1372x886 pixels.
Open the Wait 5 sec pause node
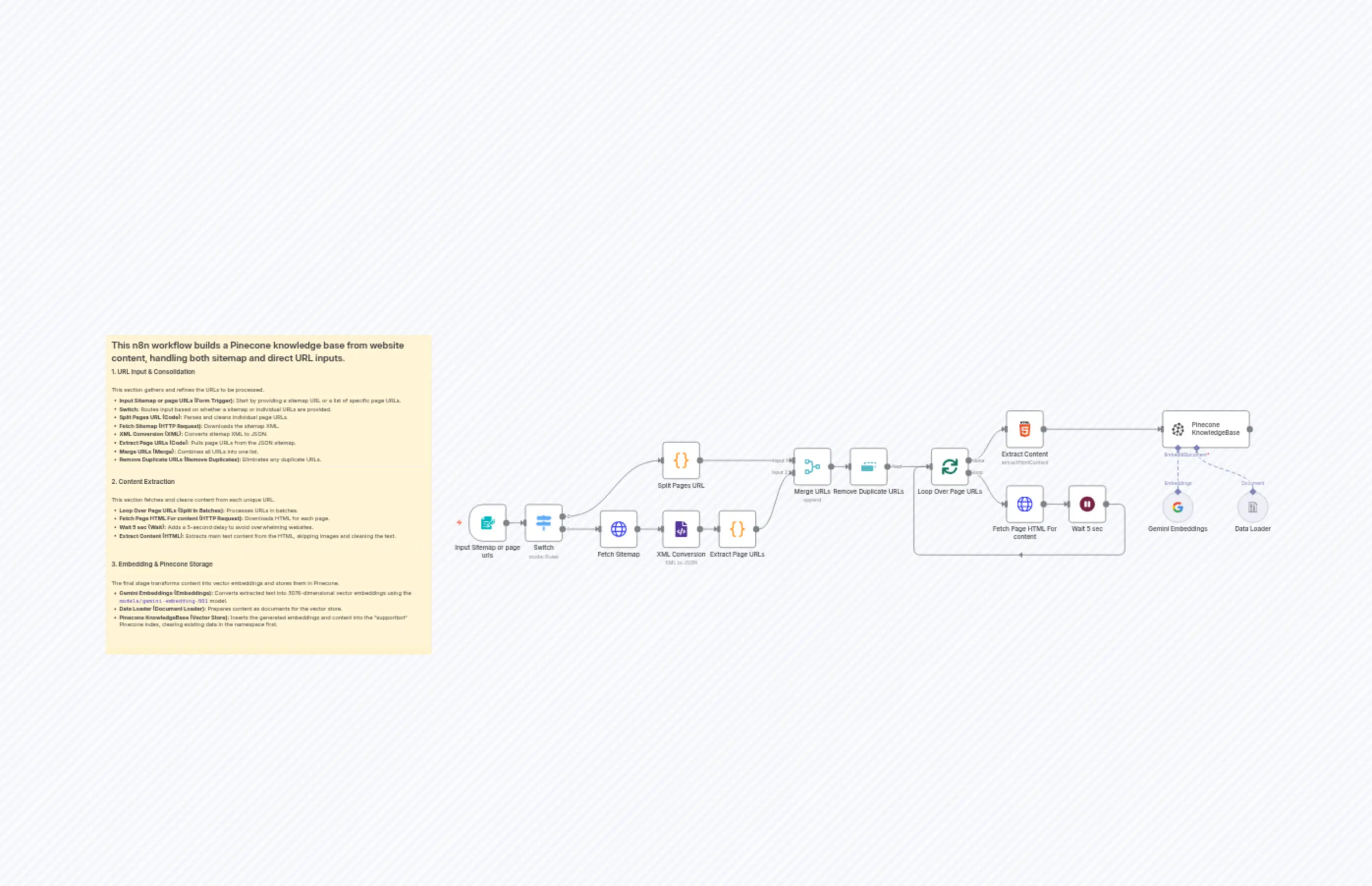[x=1086, y=504]
